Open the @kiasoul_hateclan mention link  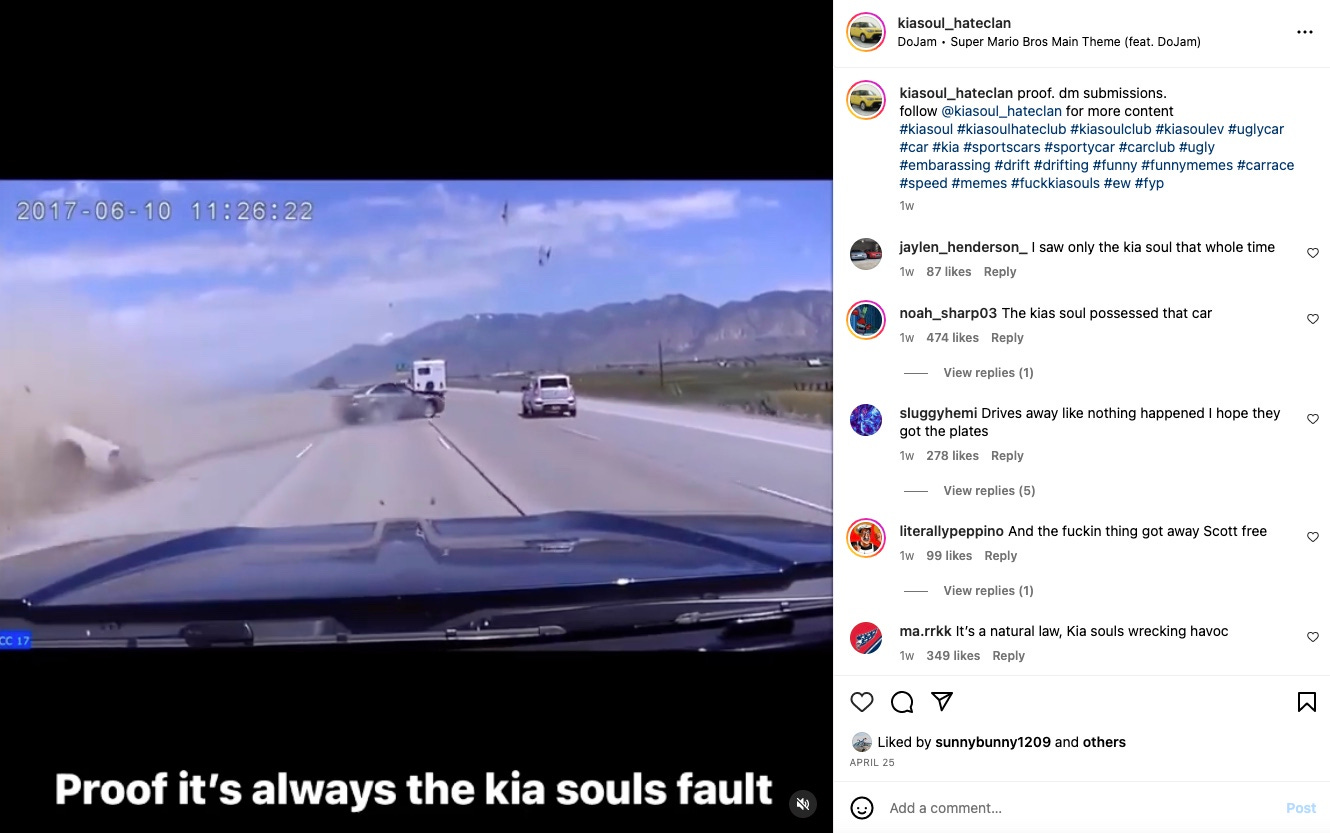click(1001, 111)
